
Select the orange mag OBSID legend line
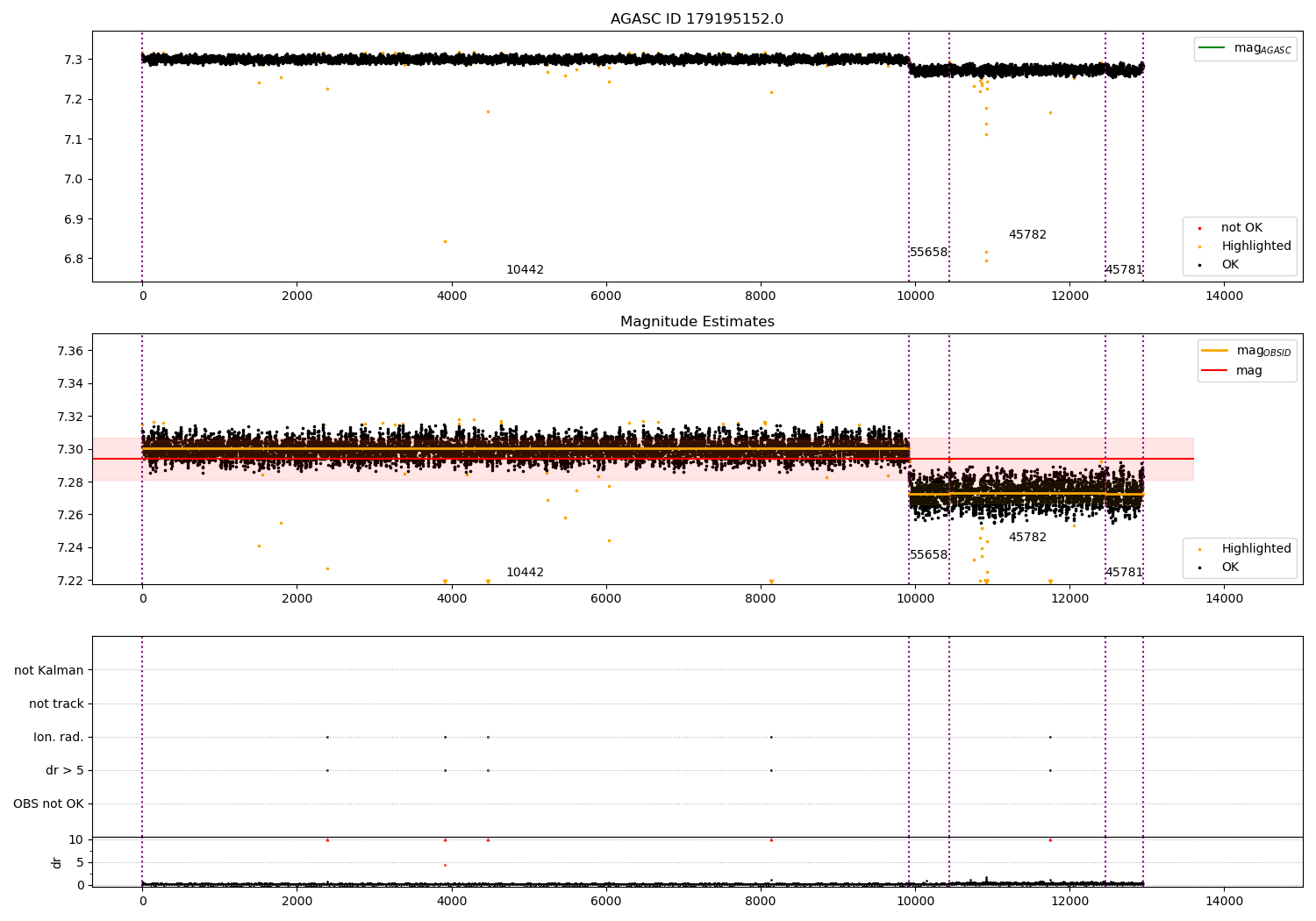(1214, 351)
